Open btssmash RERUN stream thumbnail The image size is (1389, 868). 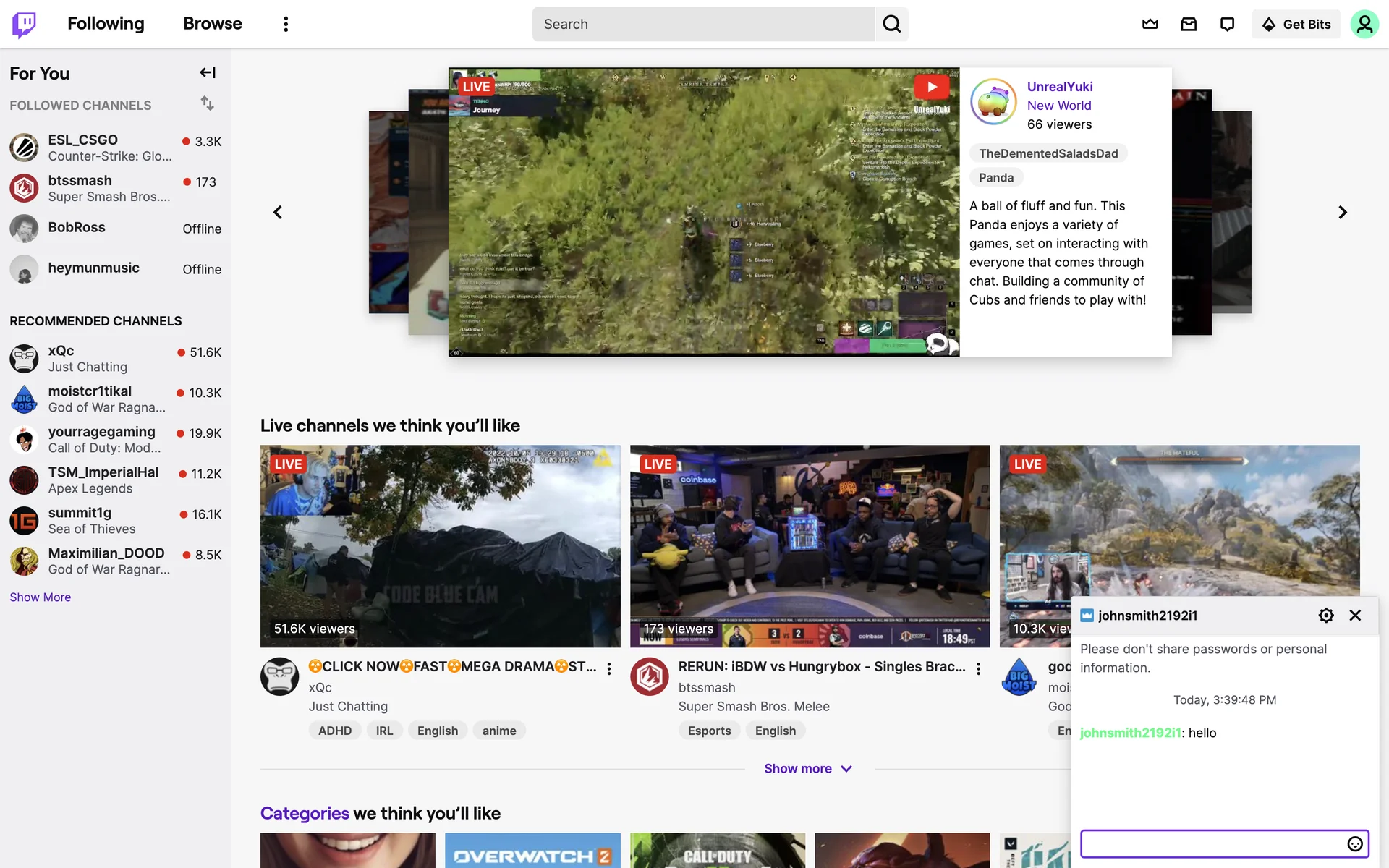(x=810, y=545)
